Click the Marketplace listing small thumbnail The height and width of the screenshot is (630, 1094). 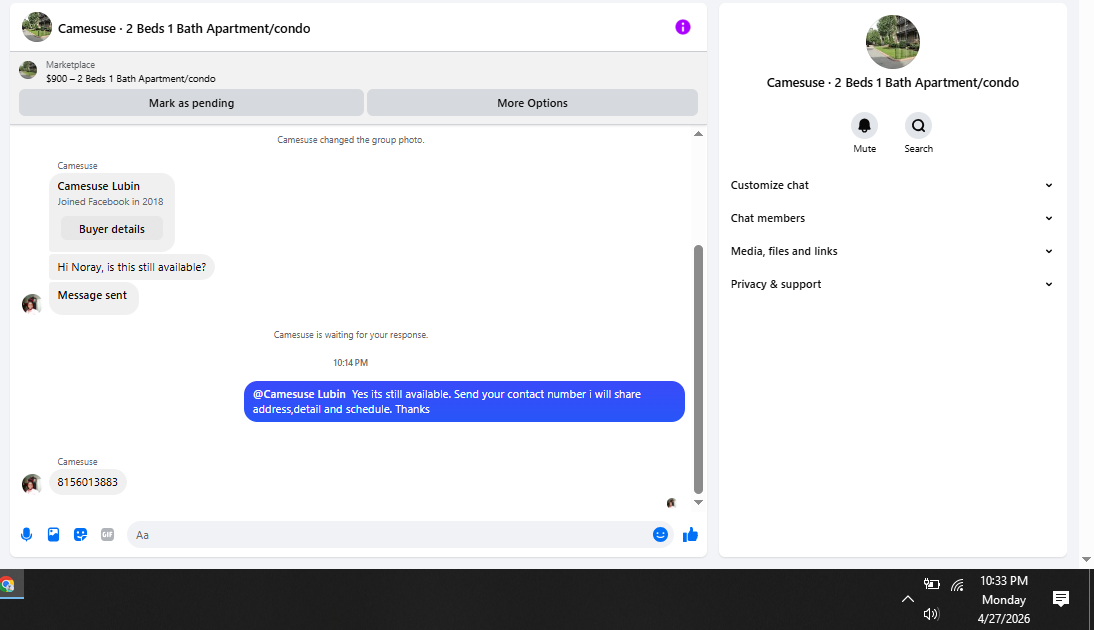tap(28, 70)
